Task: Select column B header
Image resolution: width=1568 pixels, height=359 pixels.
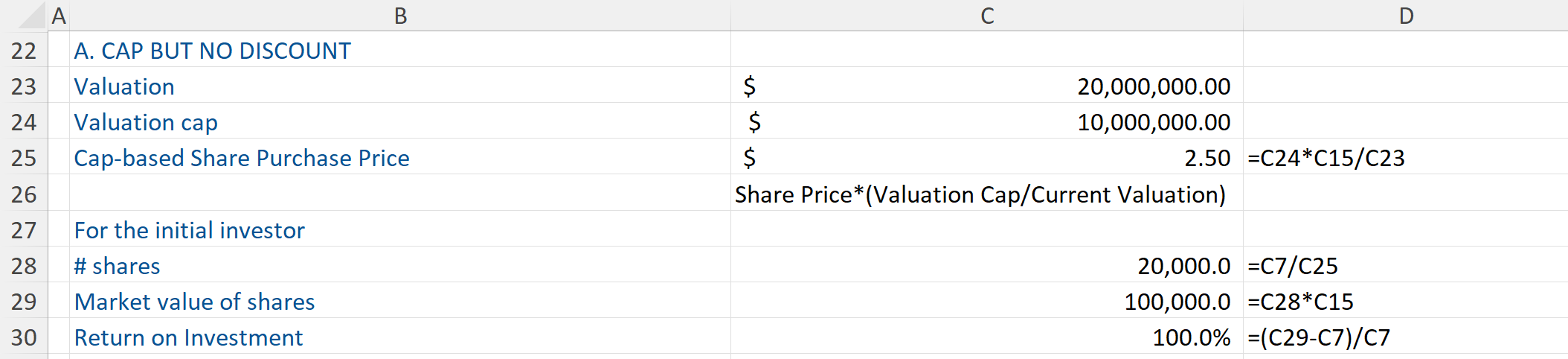Action: (x=400, y=16)
